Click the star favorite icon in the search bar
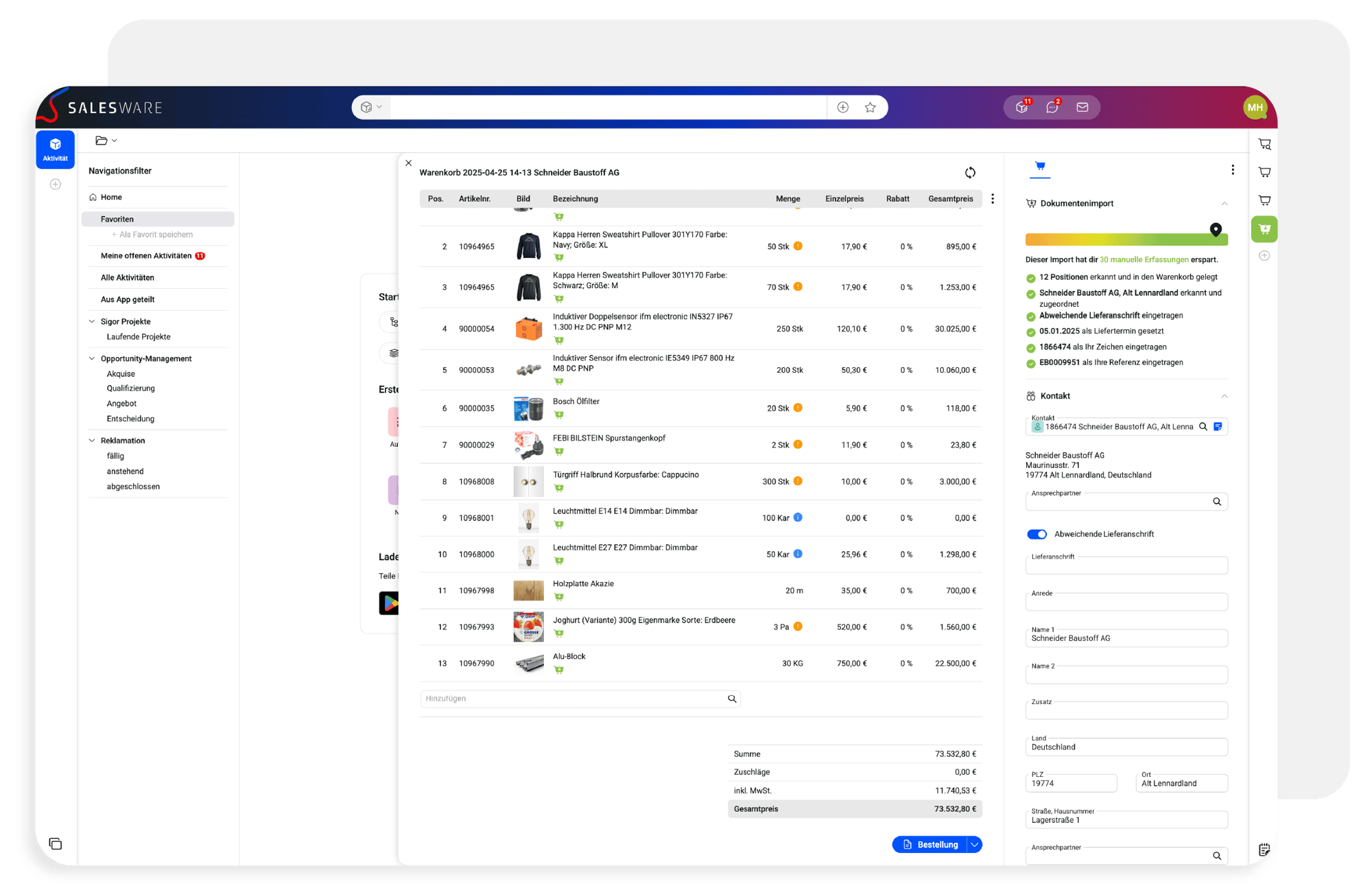 [x=870, y=108]
